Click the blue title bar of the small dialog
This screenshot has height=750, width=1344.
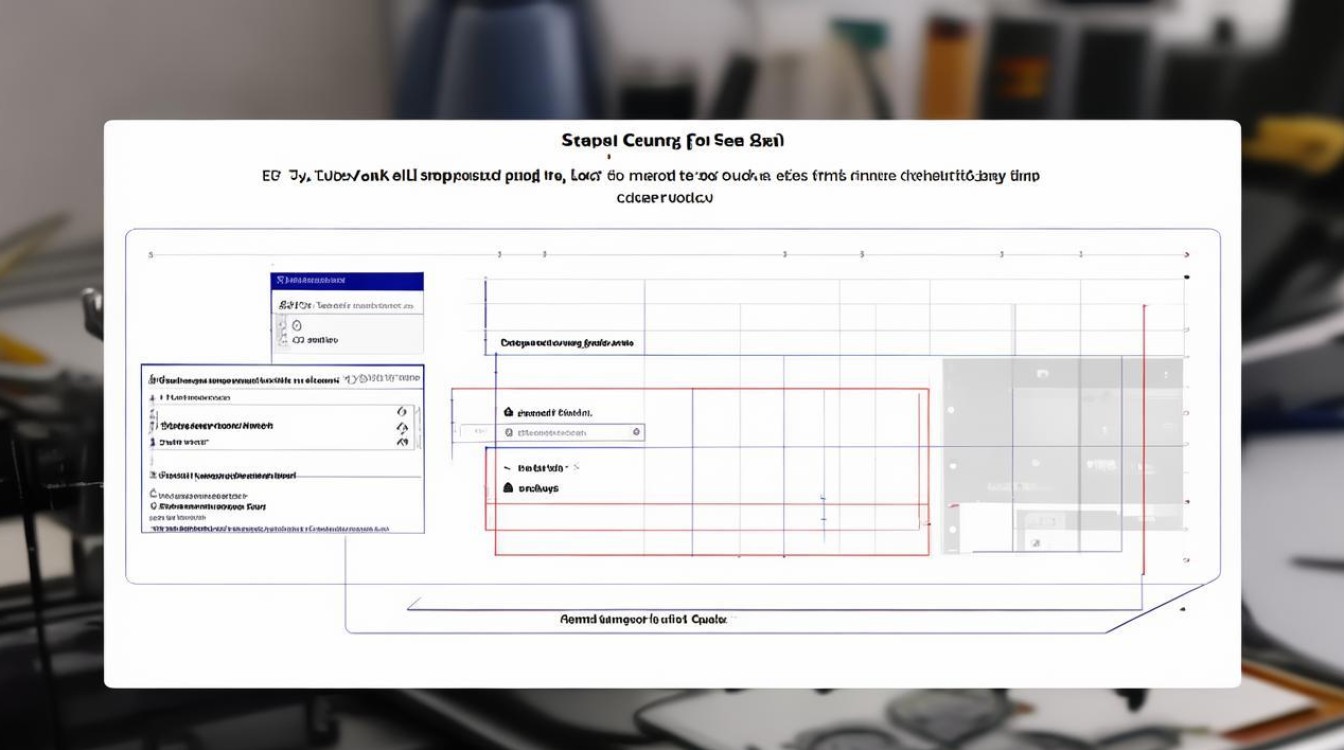(x=347, y=282)
